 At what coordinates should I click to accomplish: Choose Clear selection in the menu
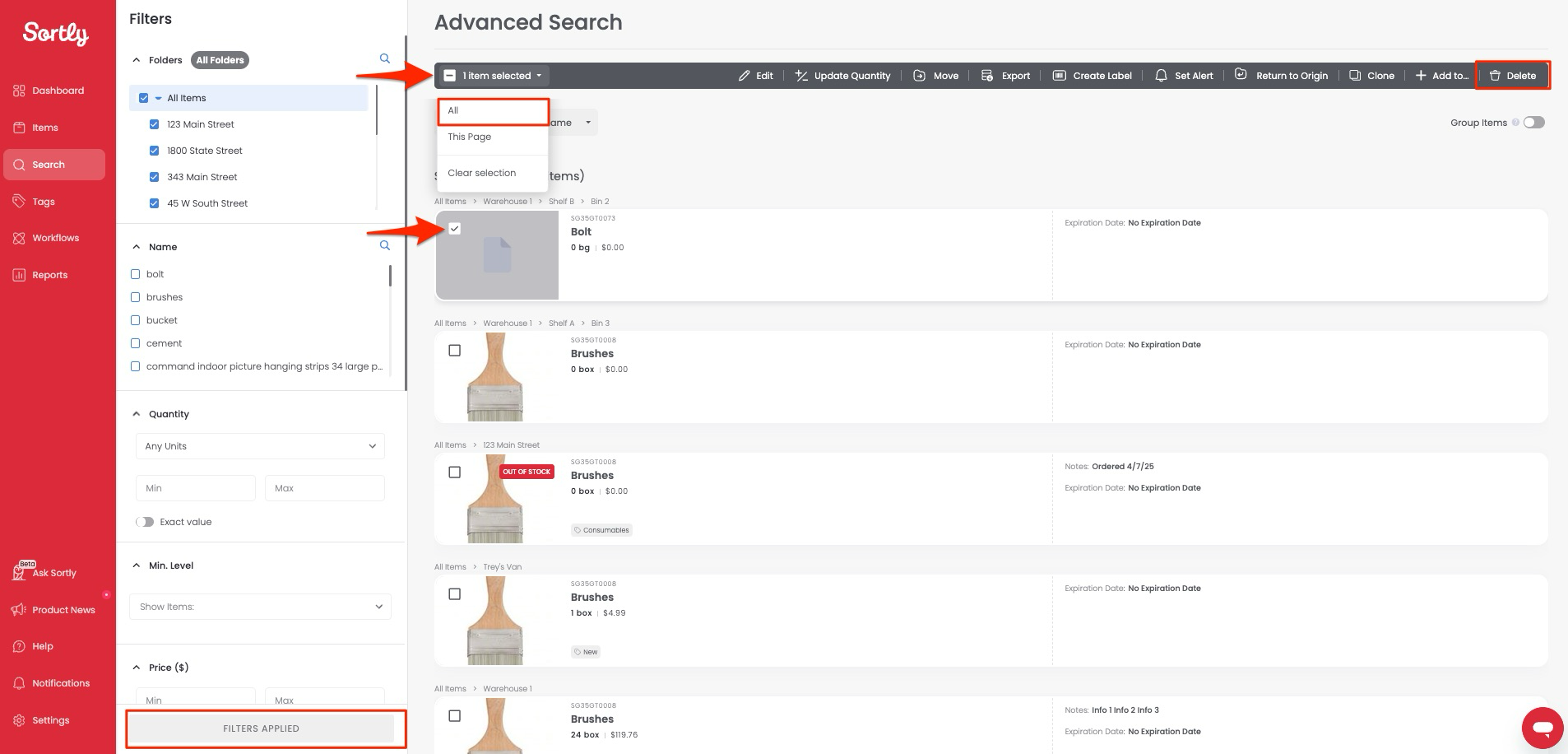pos(482,173)
